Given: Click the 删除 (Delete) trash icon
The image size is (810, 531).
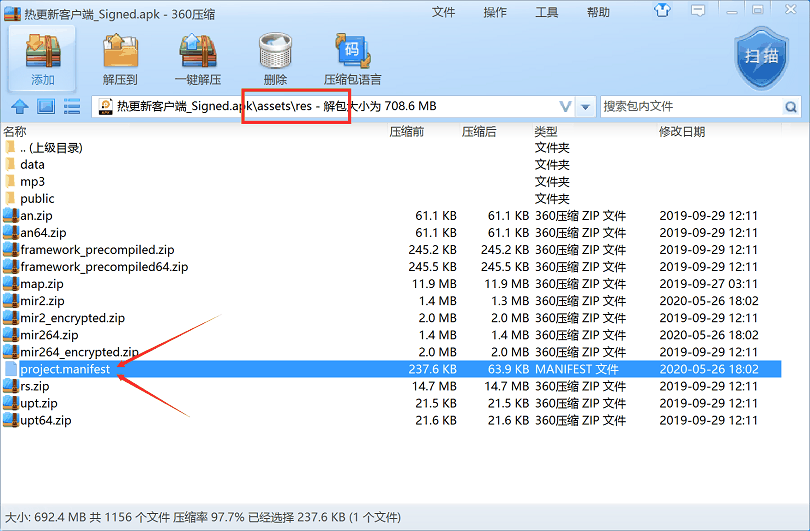Looking at the screenshot, I should 275,58.
